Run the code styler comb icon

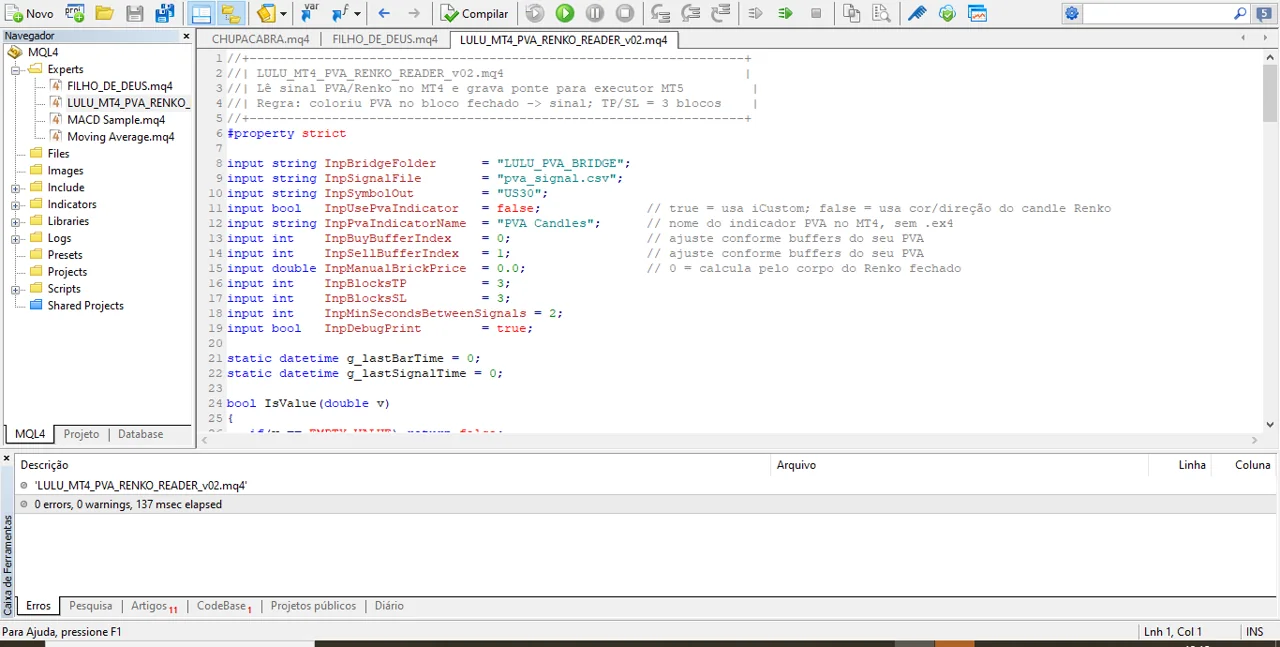(917, 13)
